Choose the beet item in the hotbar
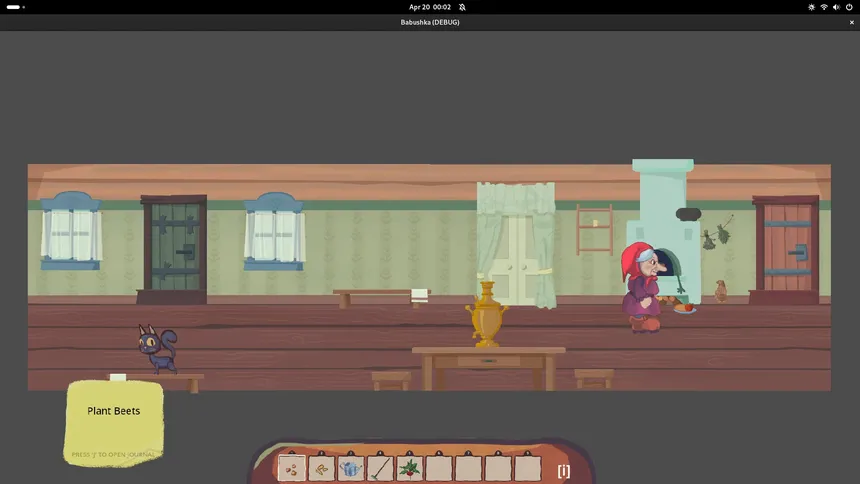Viewport: 860px width, 484px height. coord(409,468)
